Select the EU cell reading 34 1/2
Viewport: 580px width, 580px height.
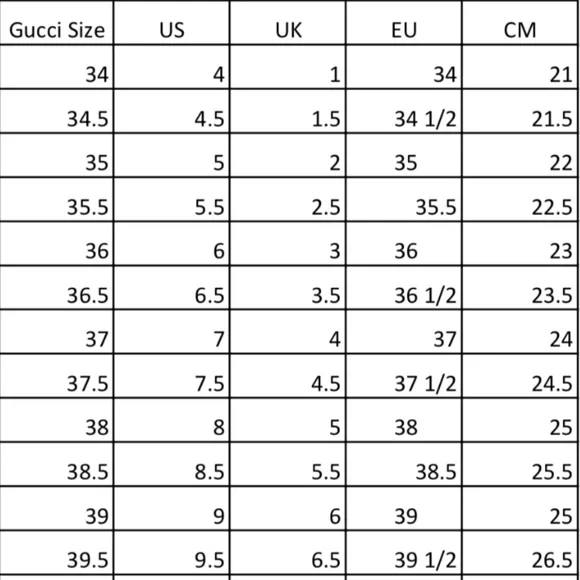coord(404,111)
